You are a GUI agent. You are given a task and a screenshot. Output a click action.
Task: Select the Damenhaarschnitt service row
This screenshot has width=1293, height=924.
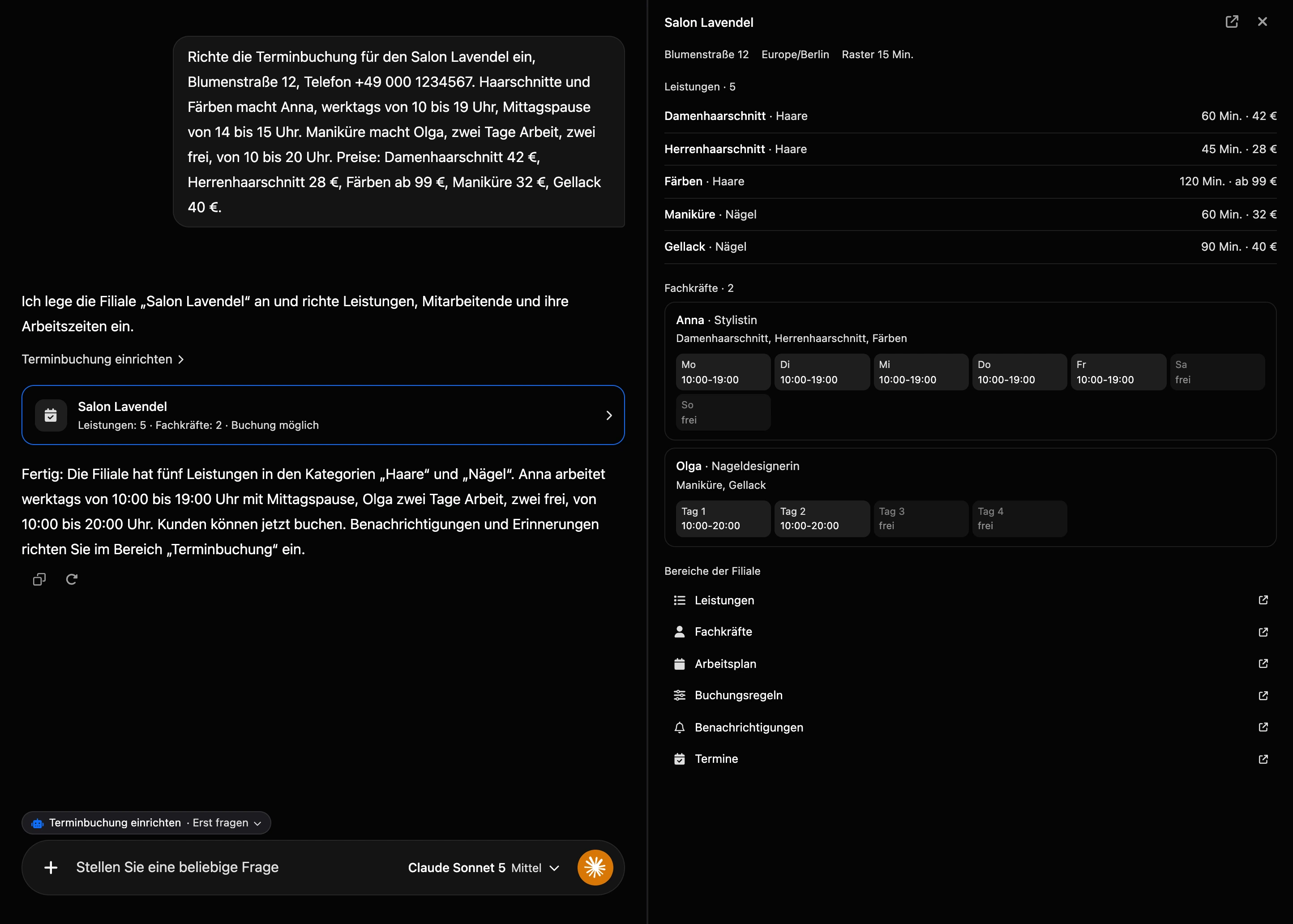pyautogui.click(x=971, y=116)
